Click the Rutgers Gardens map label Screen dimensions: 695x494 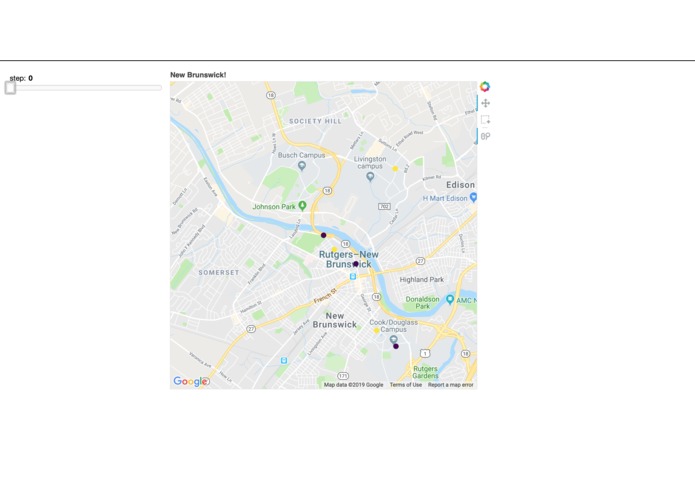click(426, 372)
